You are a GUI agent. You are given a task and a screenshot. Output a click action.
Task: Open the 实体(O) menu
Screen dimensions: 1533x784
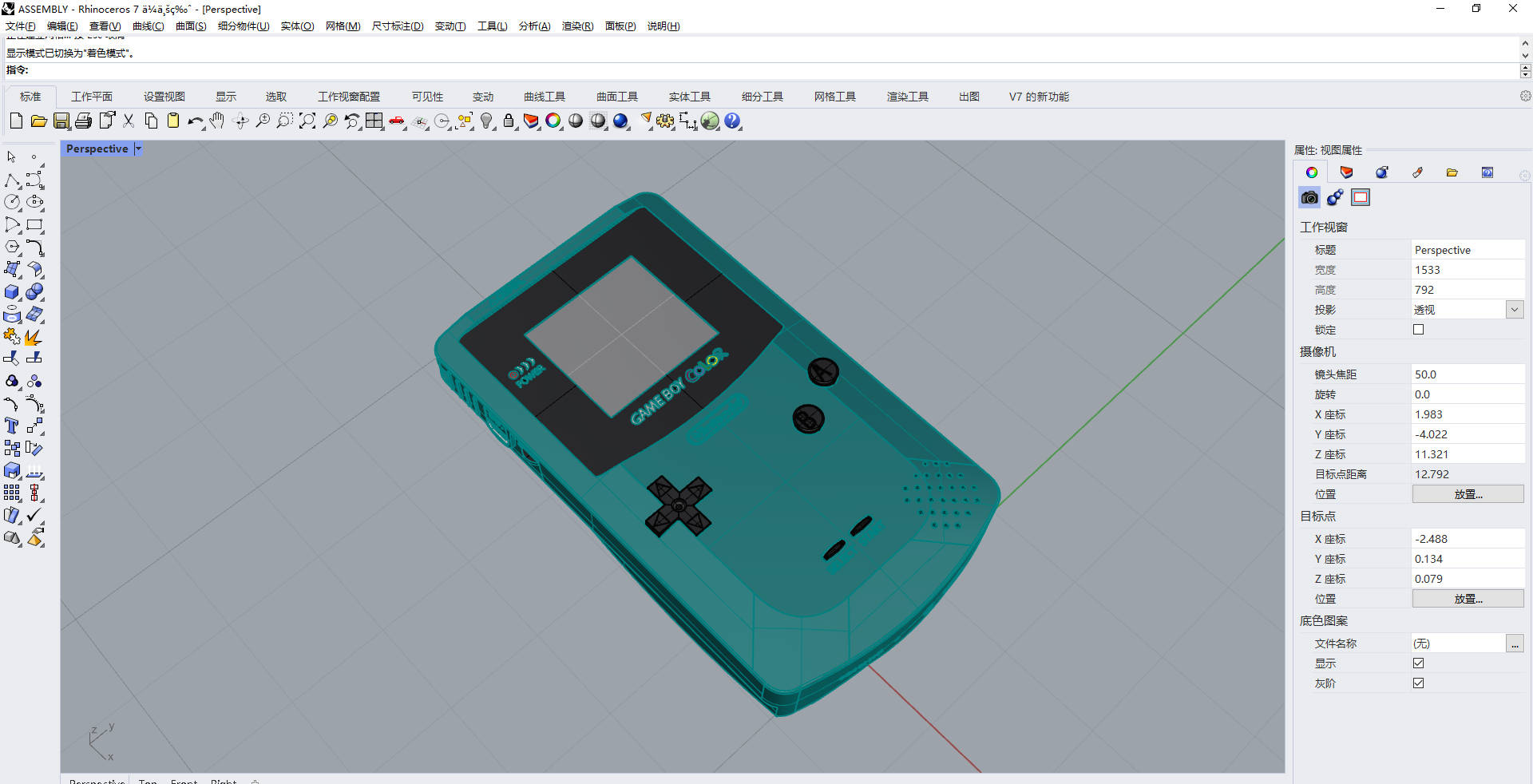click(297, 26)
